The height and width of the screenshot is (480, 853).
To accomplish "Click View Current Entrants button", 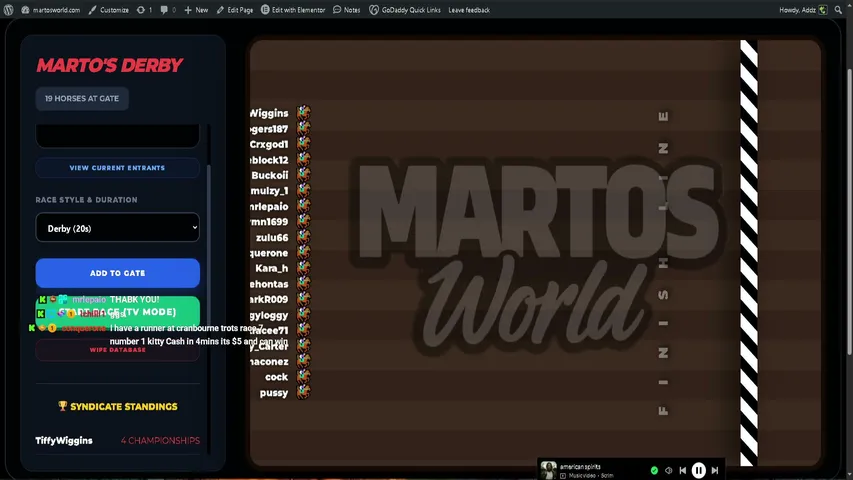I will (x=117, y=168).
